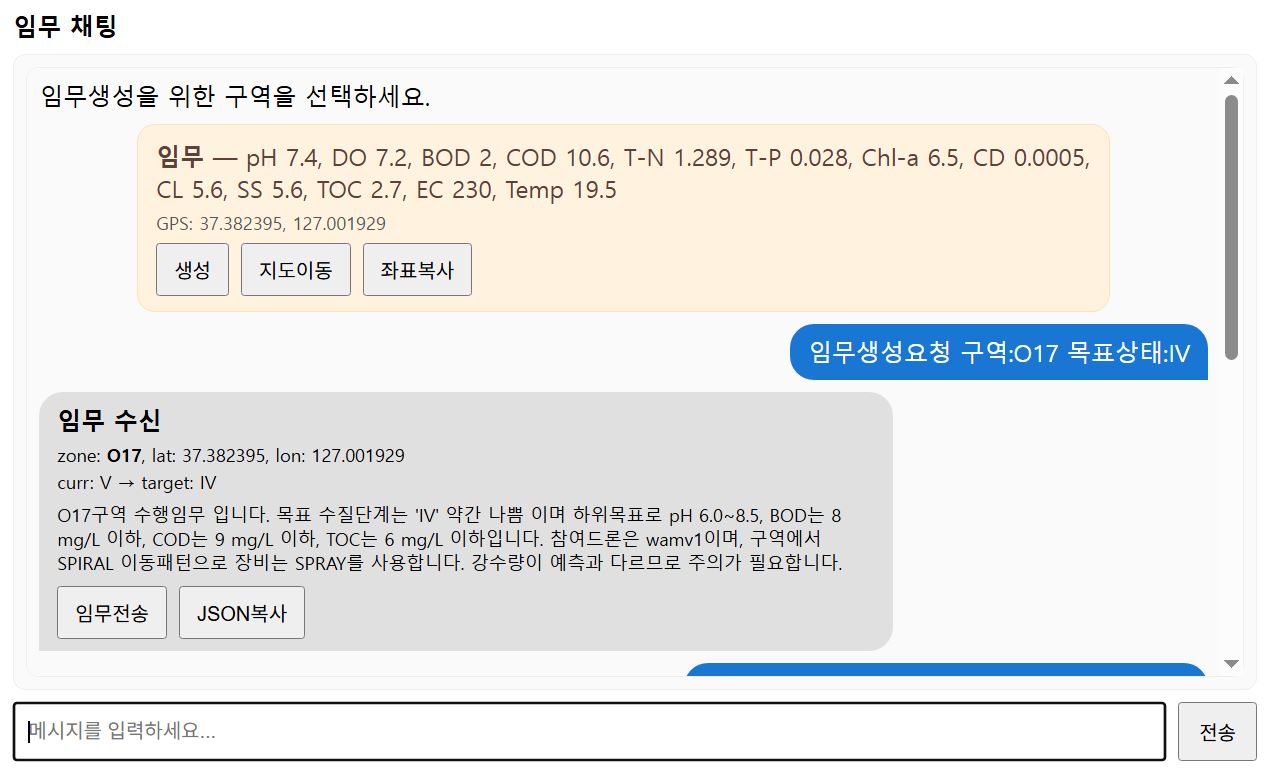Click the zone O17 lat/lon line
The image size is (1266, 770).
coord(231,456)
